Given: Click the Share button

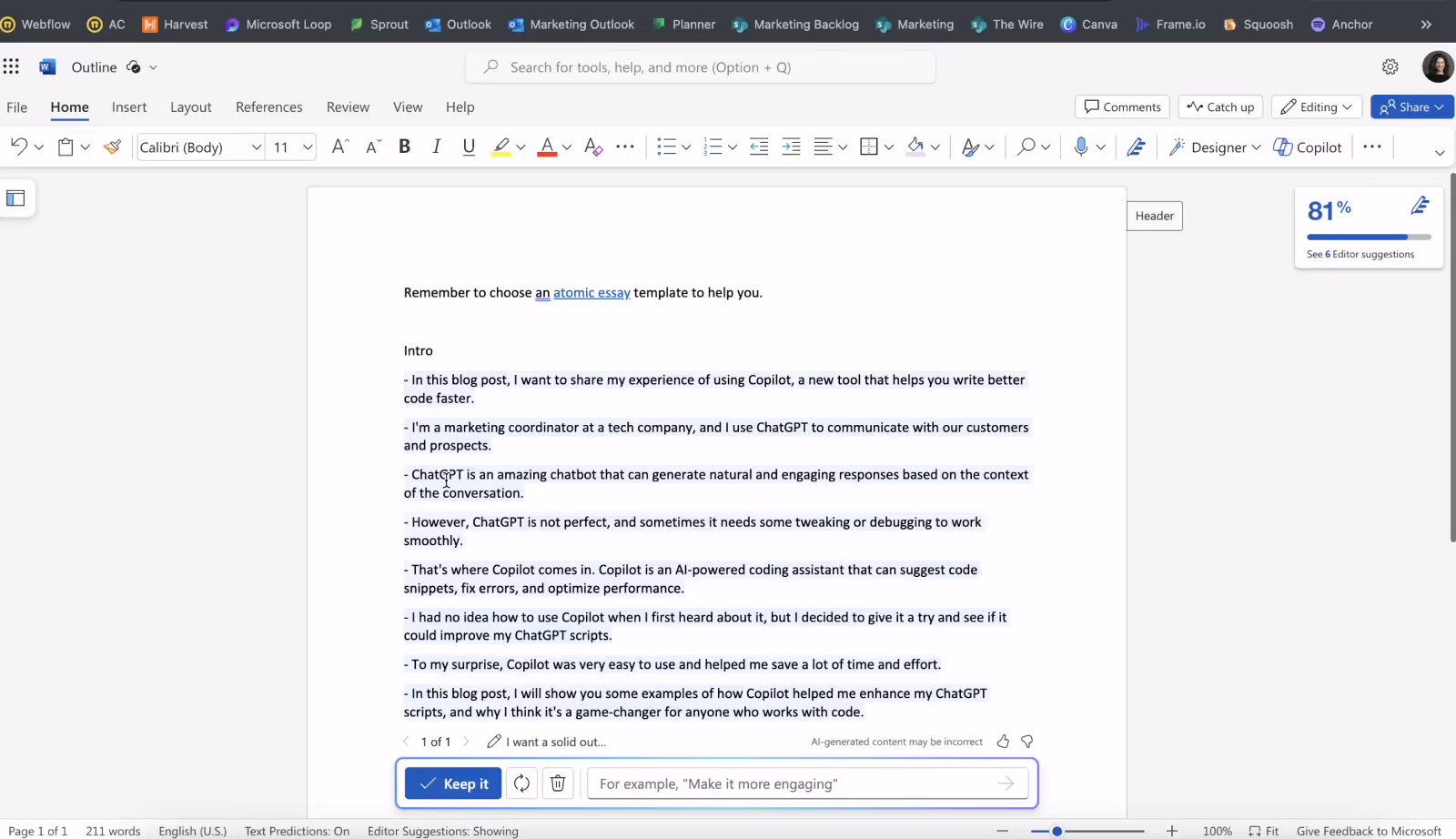Looking at the screenshot, I should [x=1411, y=106].
